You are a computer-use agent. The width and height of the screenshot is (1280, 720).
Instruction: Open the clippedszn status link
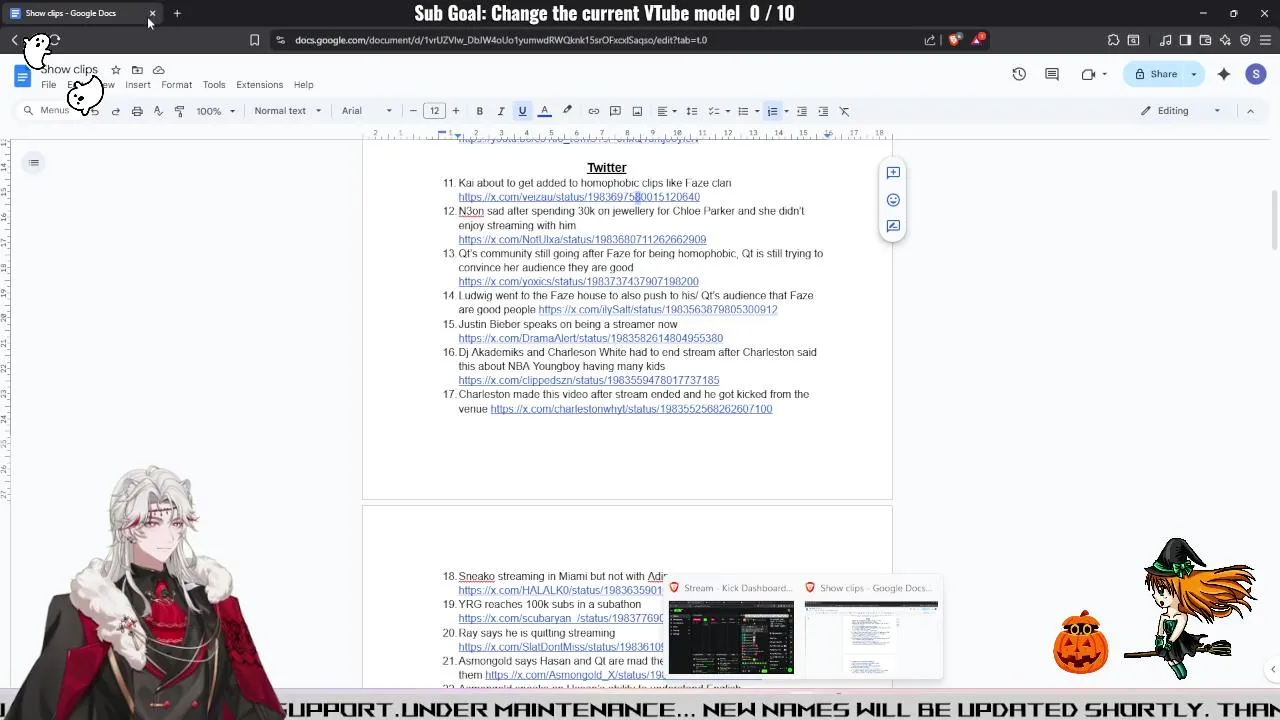point(588,381)
